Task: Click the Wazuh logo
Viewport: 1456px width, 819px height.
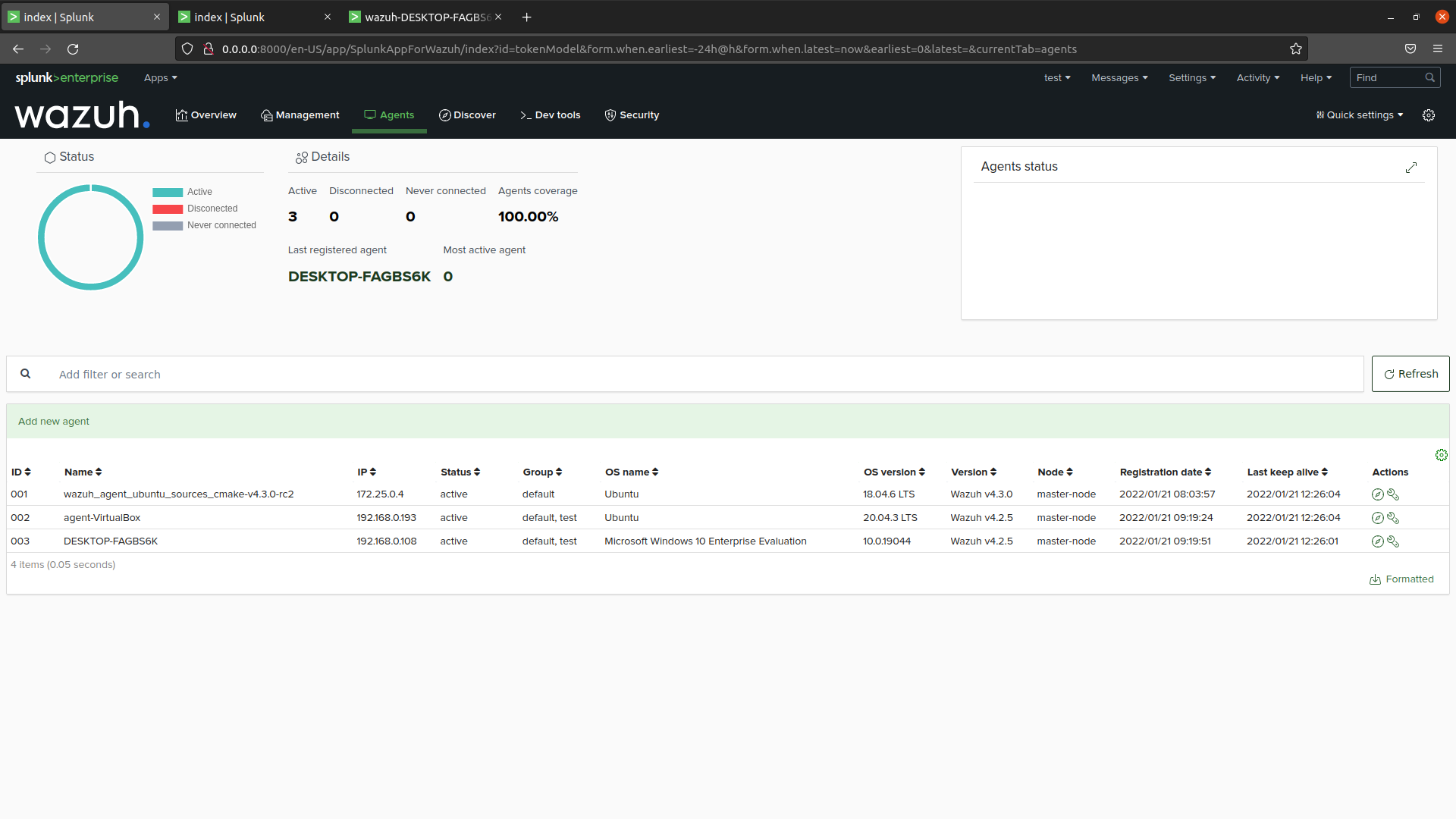Action: [x=82, y=115]
